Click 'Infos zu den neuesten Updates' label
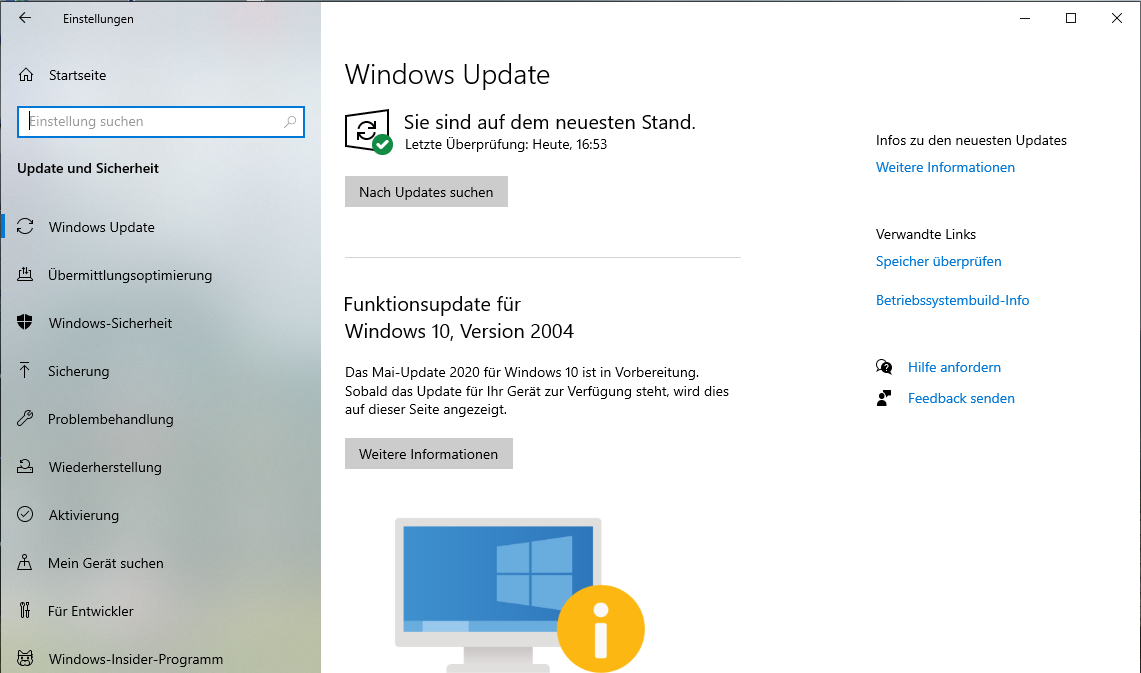1141x673 pixels. [971, 140]
